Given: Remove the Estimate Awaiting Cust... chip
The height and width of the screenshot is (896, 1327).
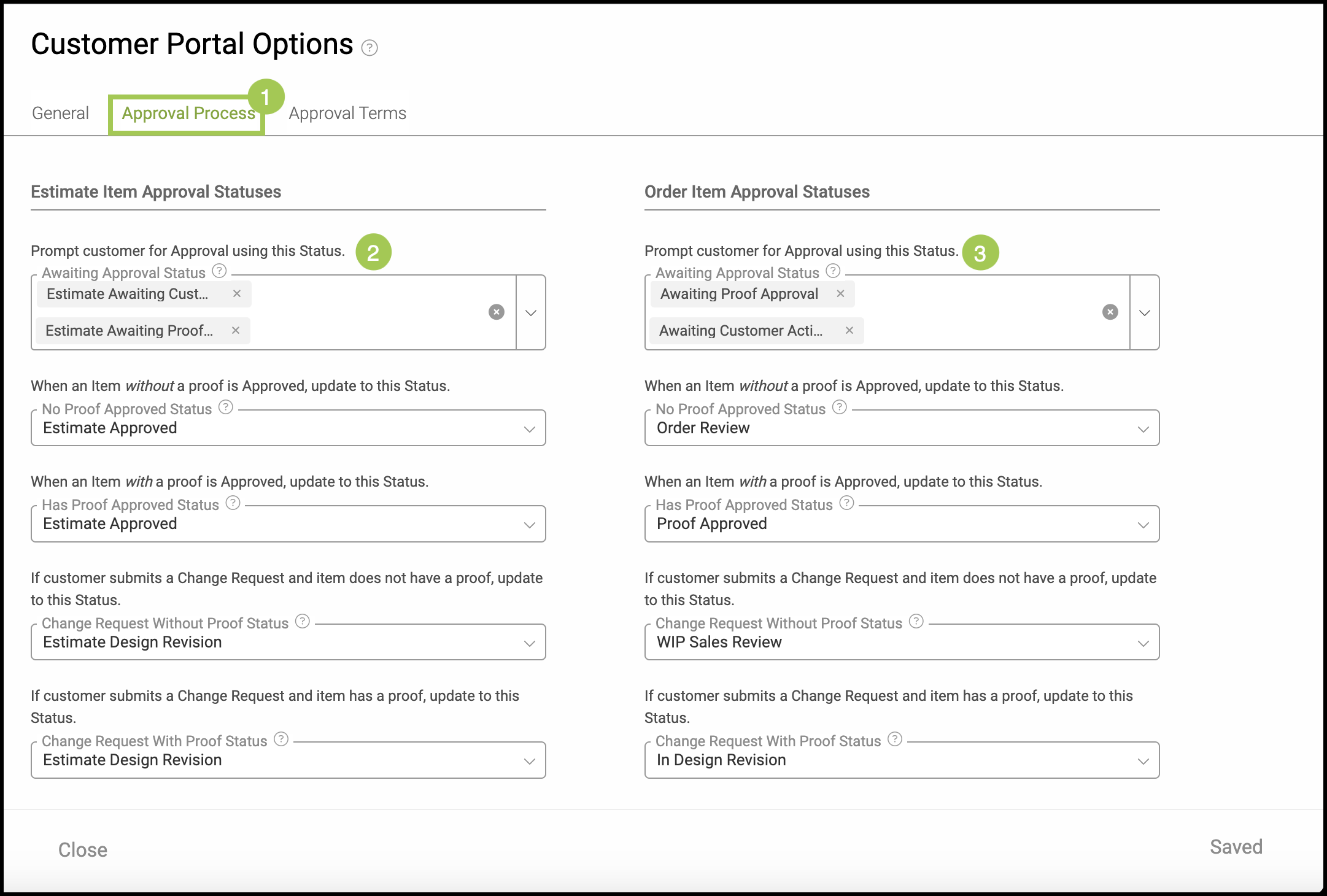Looking at the screenshot, I should 237,294.
